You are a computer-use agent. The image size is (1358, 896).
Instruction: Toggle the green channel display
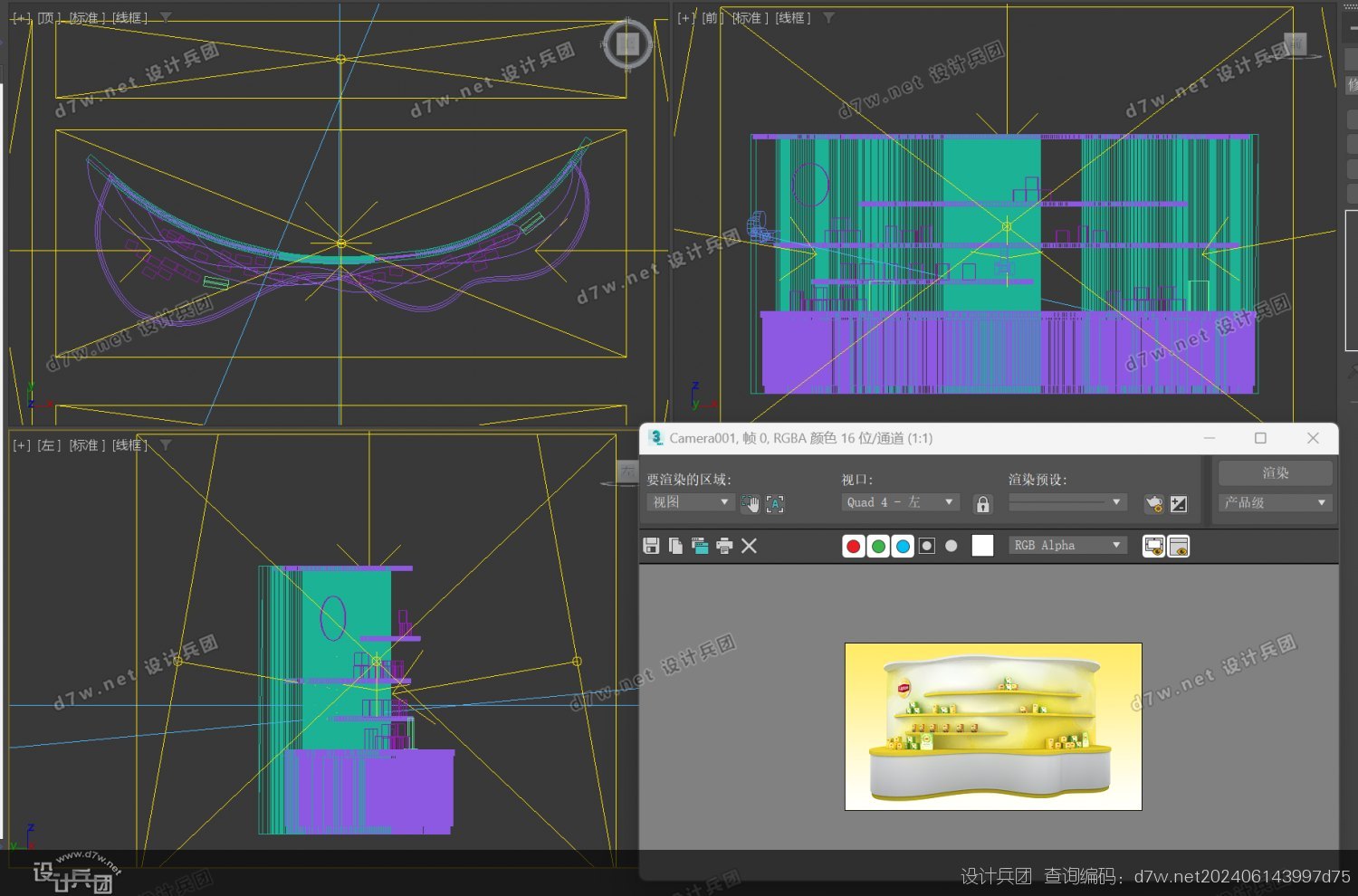pos(878,546)
